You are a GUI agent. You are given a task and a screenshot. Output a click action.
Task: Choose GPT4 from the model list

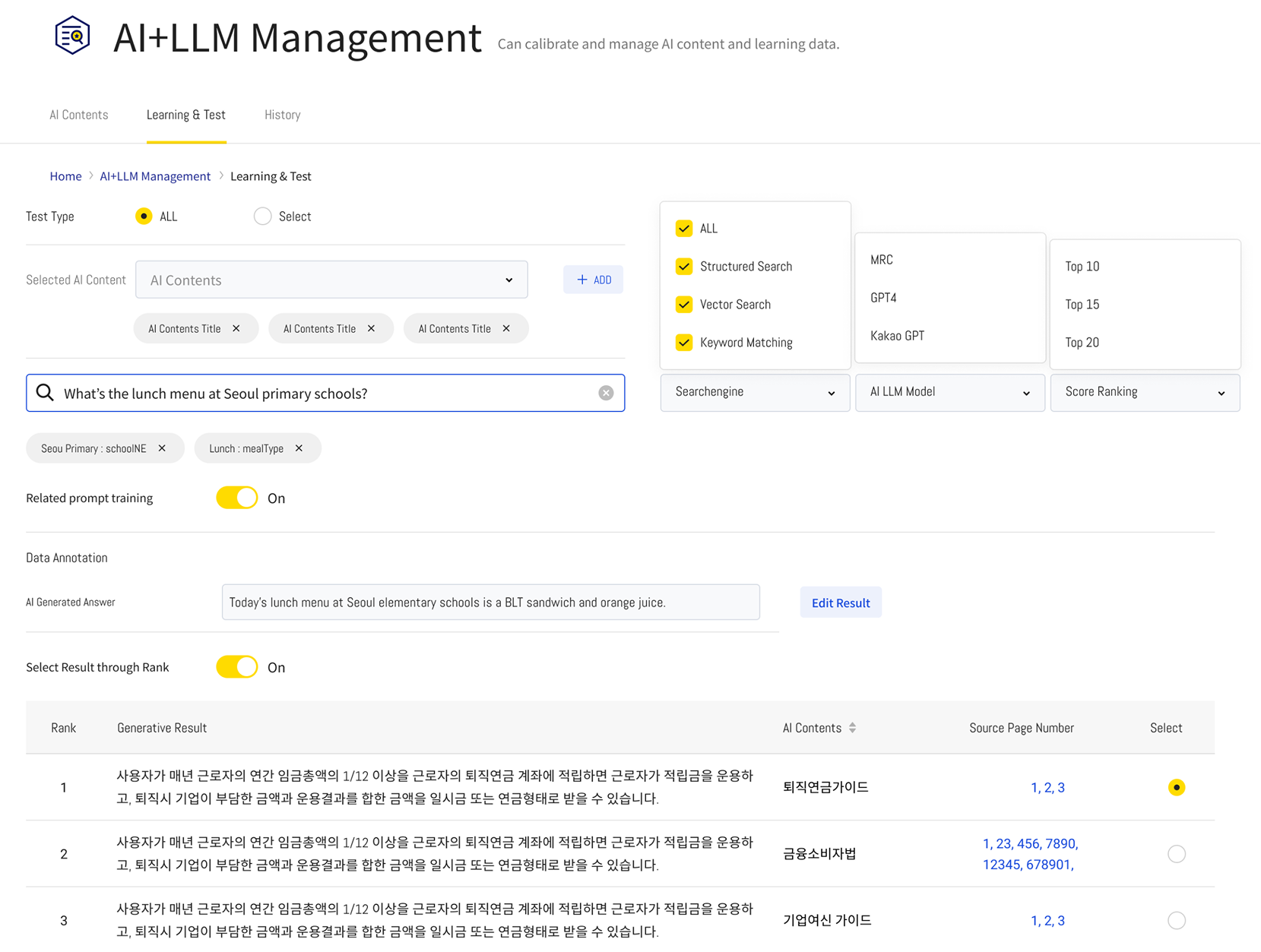883,298
